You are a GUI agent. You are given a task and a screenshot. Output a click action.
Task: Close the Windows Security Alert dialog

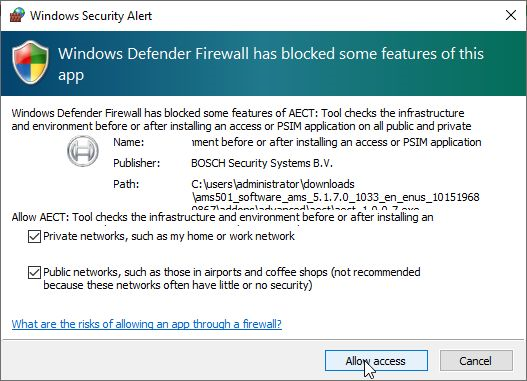click(511, 15)
